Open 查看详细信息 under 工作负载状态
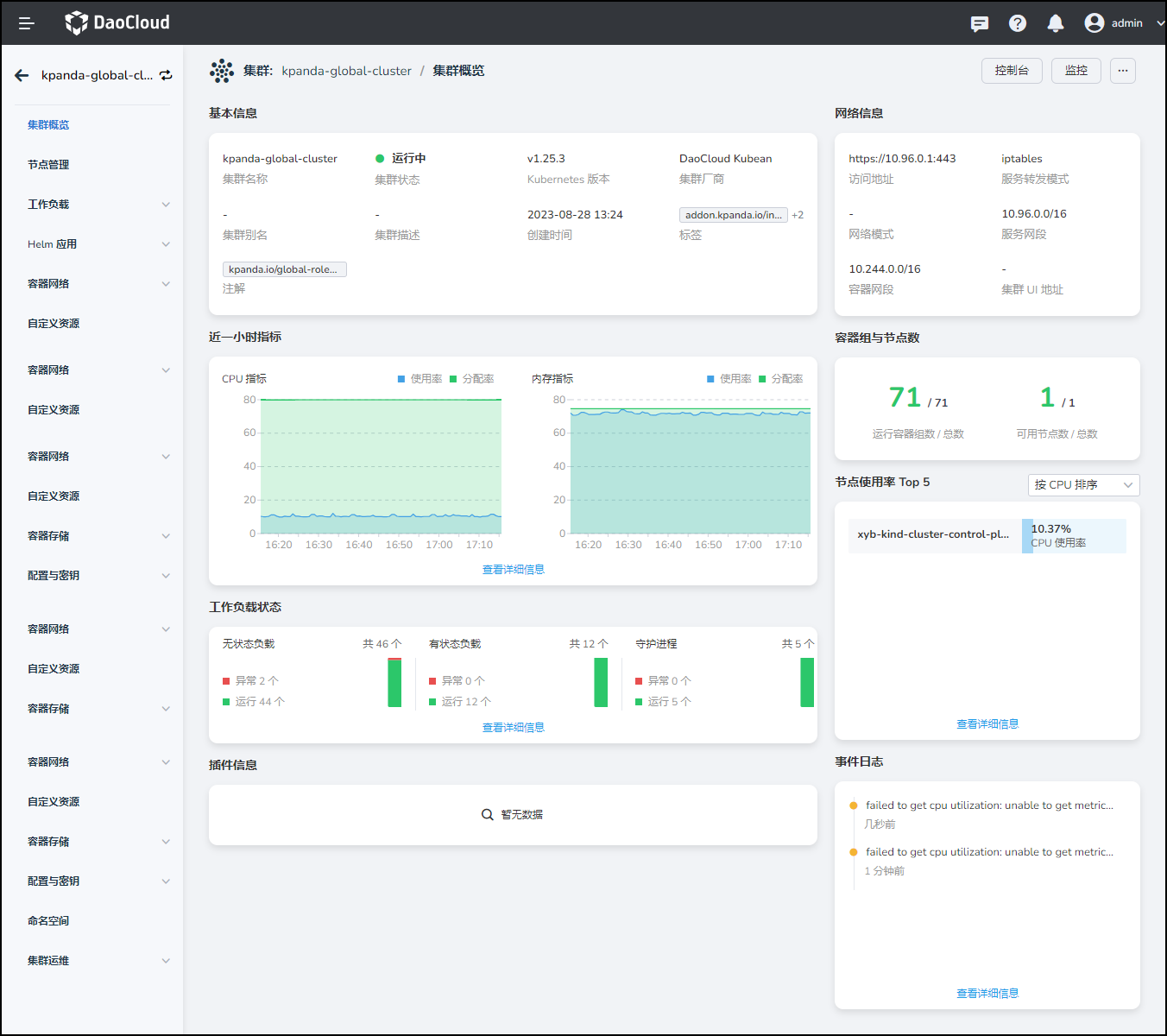This screenshot has height=1036, width=1167. [x=514, y=728]
